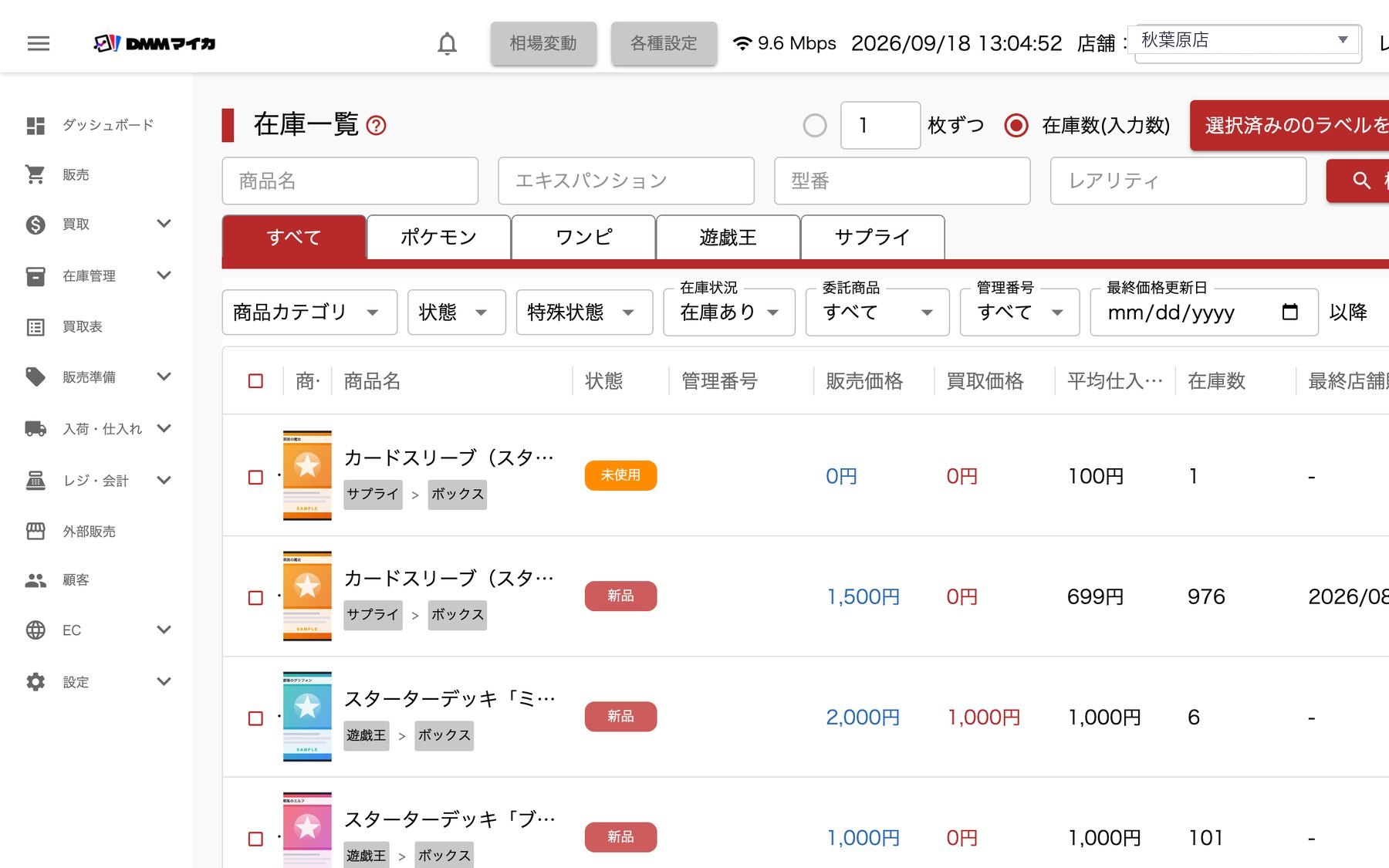The width and height of the screenshot is (1389, 868).
Task: Click the レジ・会計 register icon
Action: [x=35, y=480]
